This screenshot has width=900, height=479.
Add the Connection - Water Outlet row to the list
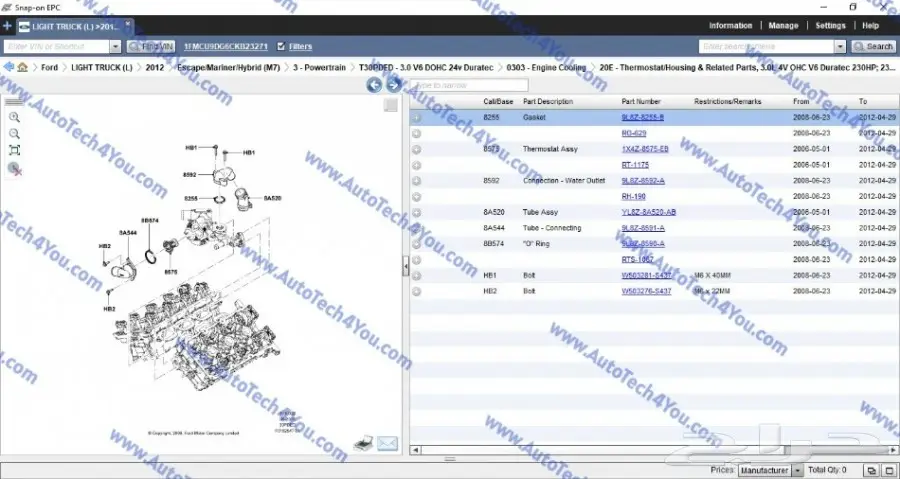point(417,181)
